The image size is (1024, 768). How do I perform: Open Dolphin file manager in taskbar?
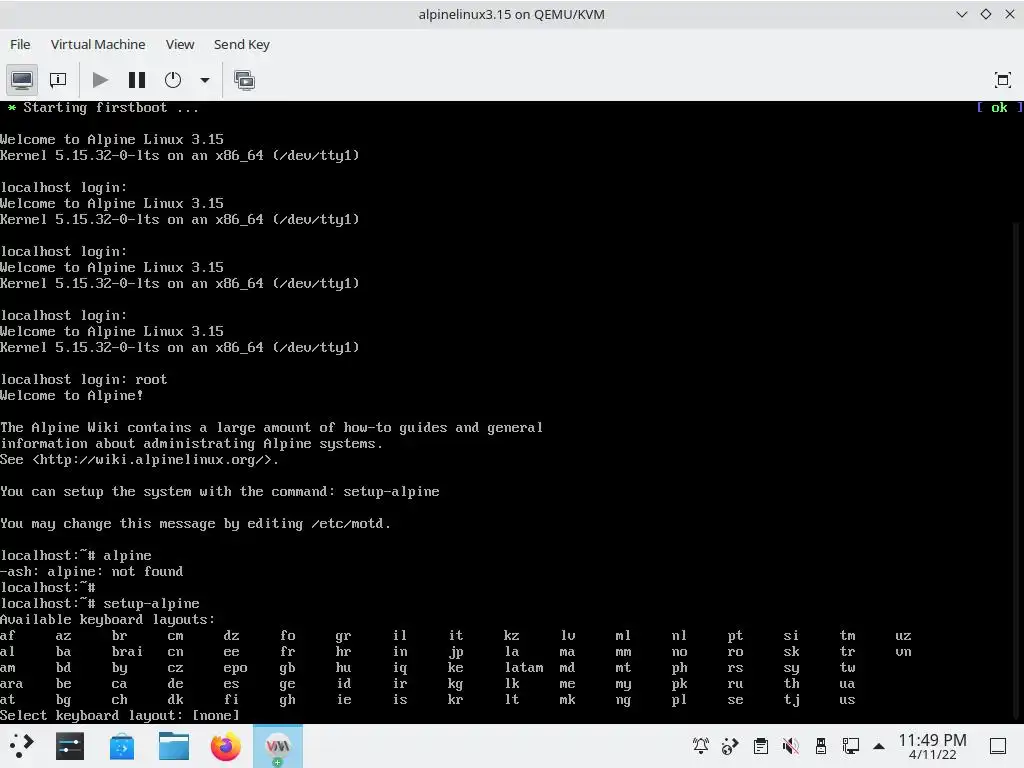click(174, 746)
